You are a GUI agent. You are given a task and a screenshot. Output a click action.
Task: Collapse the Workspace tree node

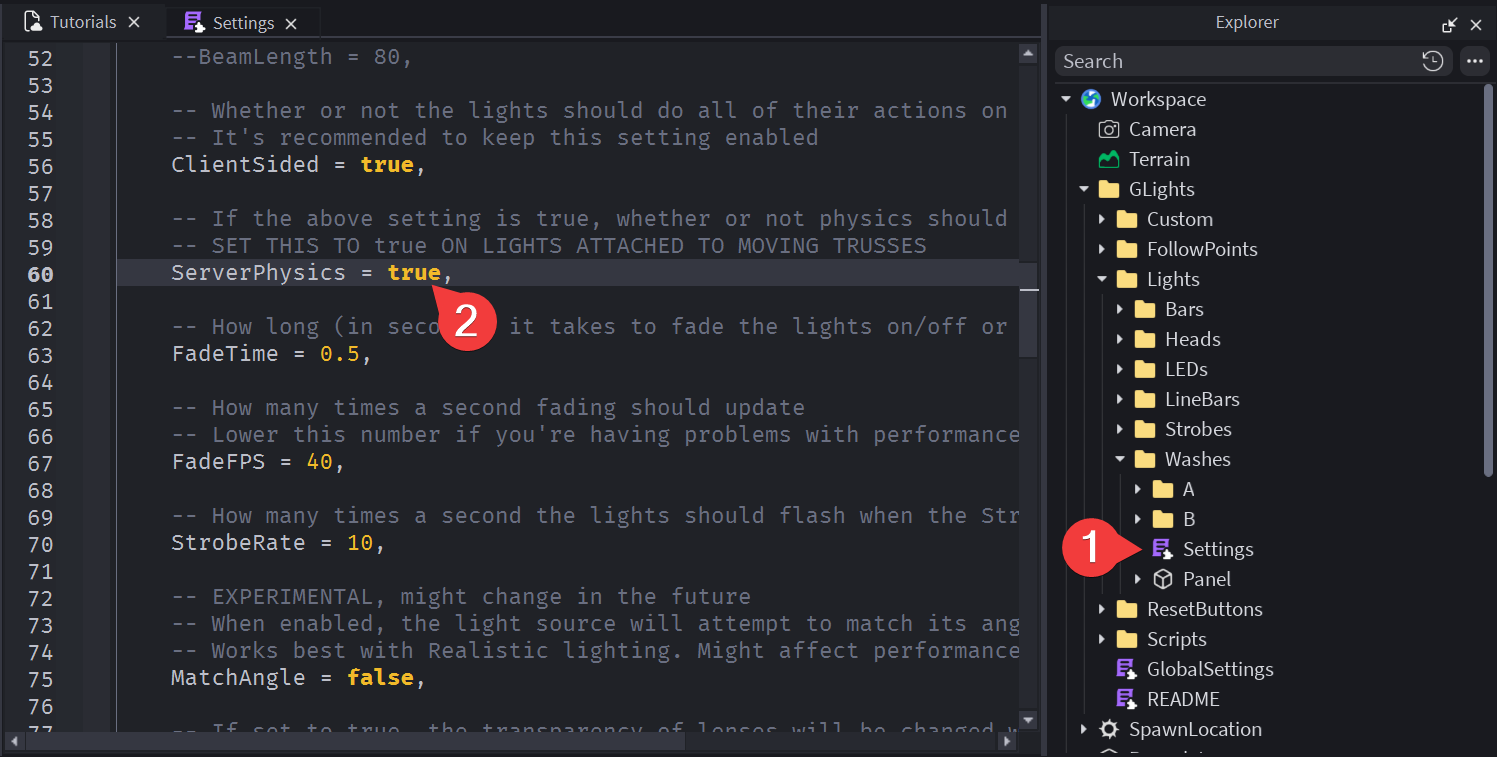(1066, 99)
